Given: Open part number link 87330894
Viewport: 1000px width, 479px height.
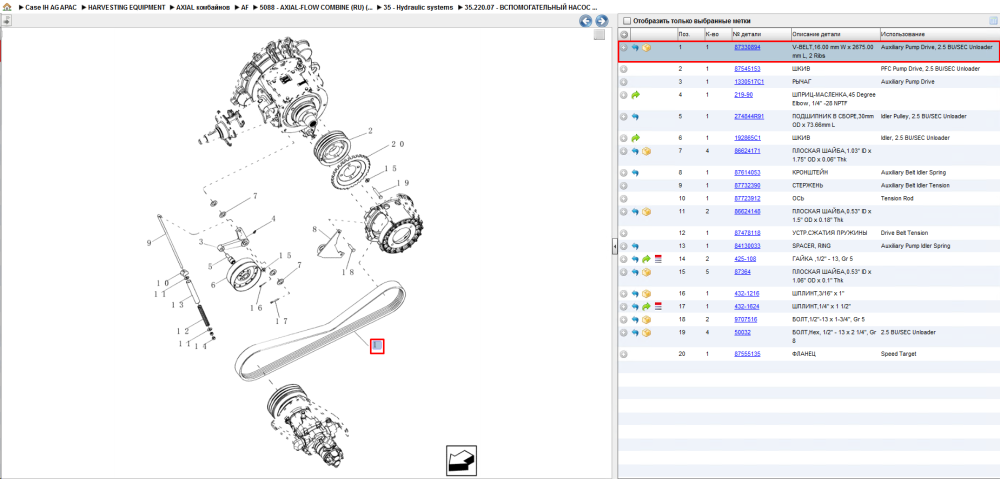Looking at the screenshot, I should pyautogui.click(x=747, y=48).
